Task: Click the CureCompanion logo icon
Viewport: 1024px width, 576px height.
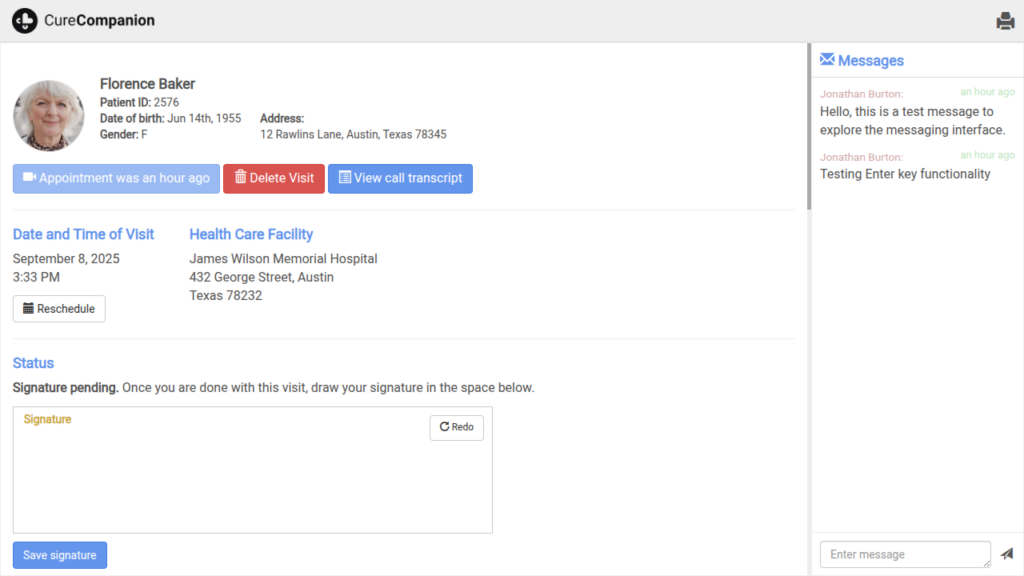Action: click(x=25, y=20)
